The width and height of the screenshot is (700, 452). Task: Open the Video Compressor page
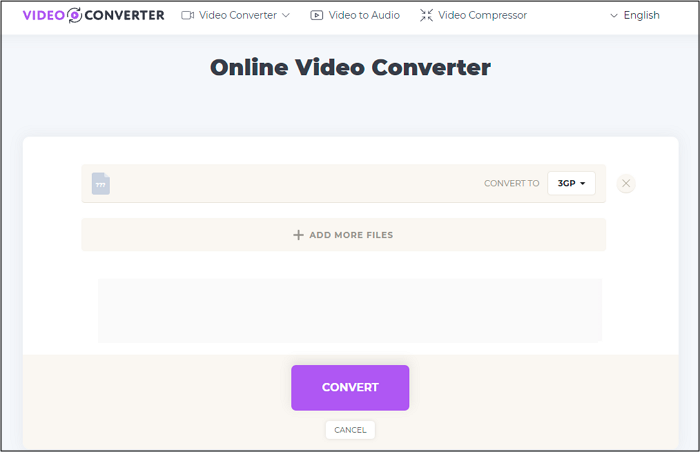[482, 15]
